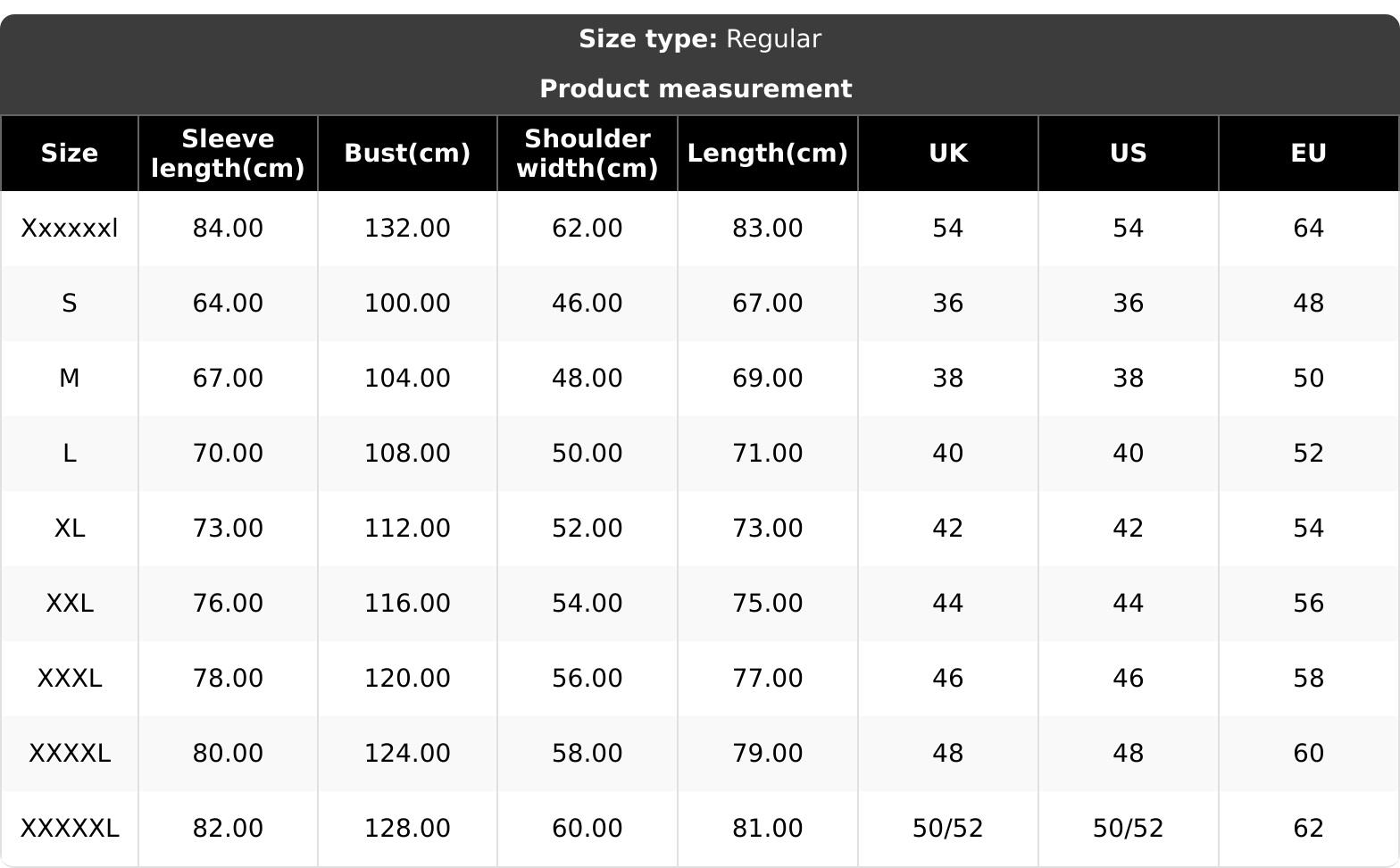The height and width of the screenshot is (868, 1400).
Task: Click the EU column header
Action: pyautogui.click(x=1308, y=154)
